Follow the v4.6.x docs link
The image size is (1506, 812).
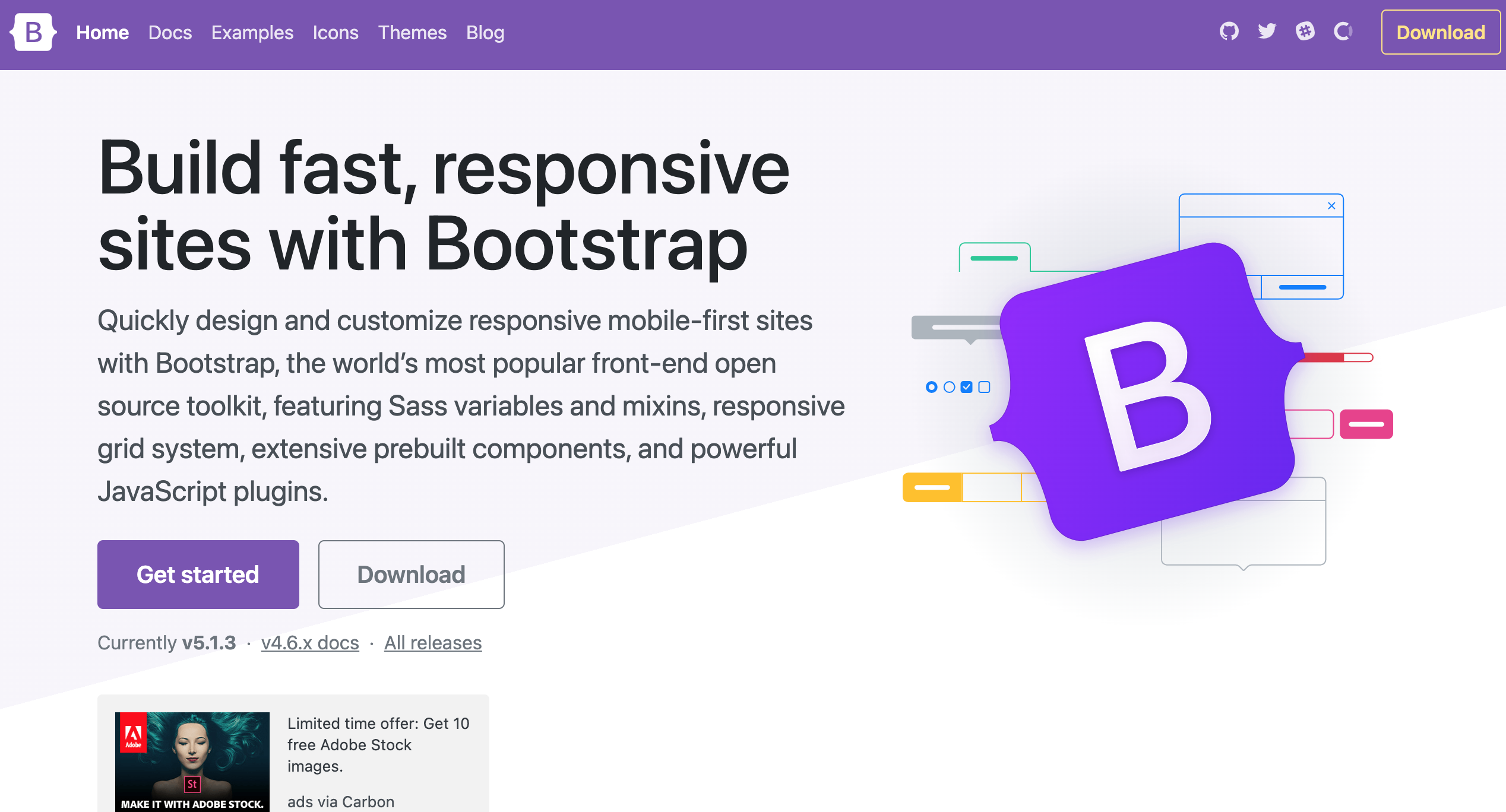pyautogui.click(x=310, y=643)
